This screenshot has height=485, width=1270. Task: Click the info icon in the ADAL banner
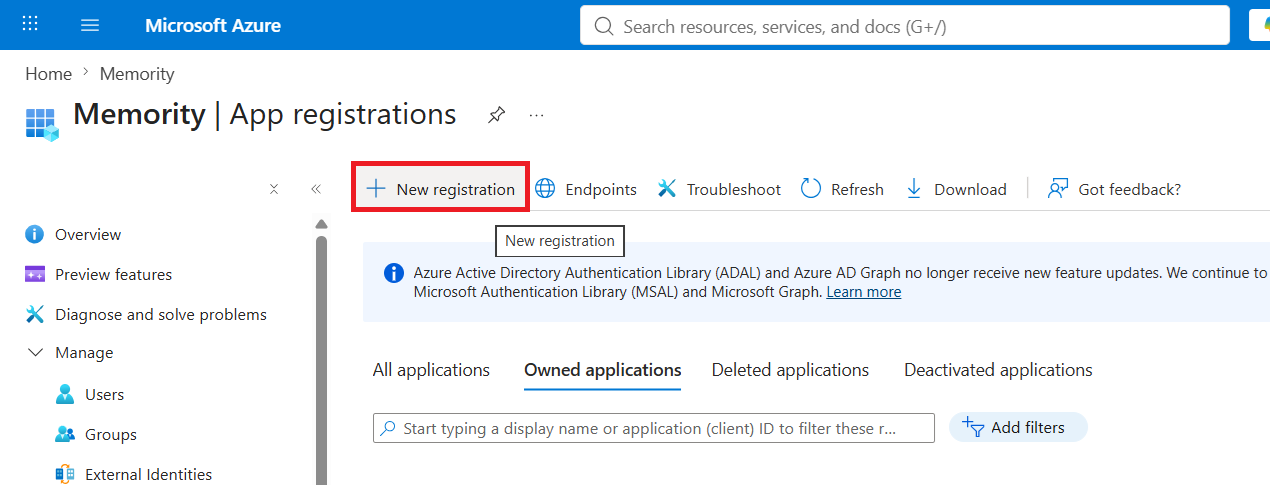[394, 273]
